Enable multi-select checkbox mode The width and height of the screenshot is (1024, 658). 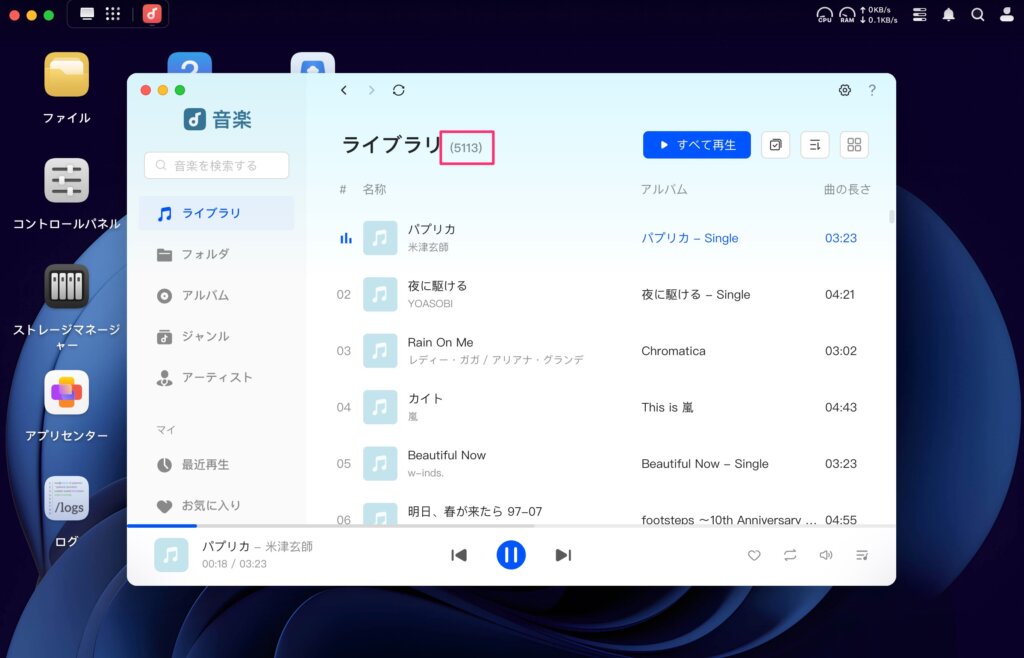click(775, 145)
